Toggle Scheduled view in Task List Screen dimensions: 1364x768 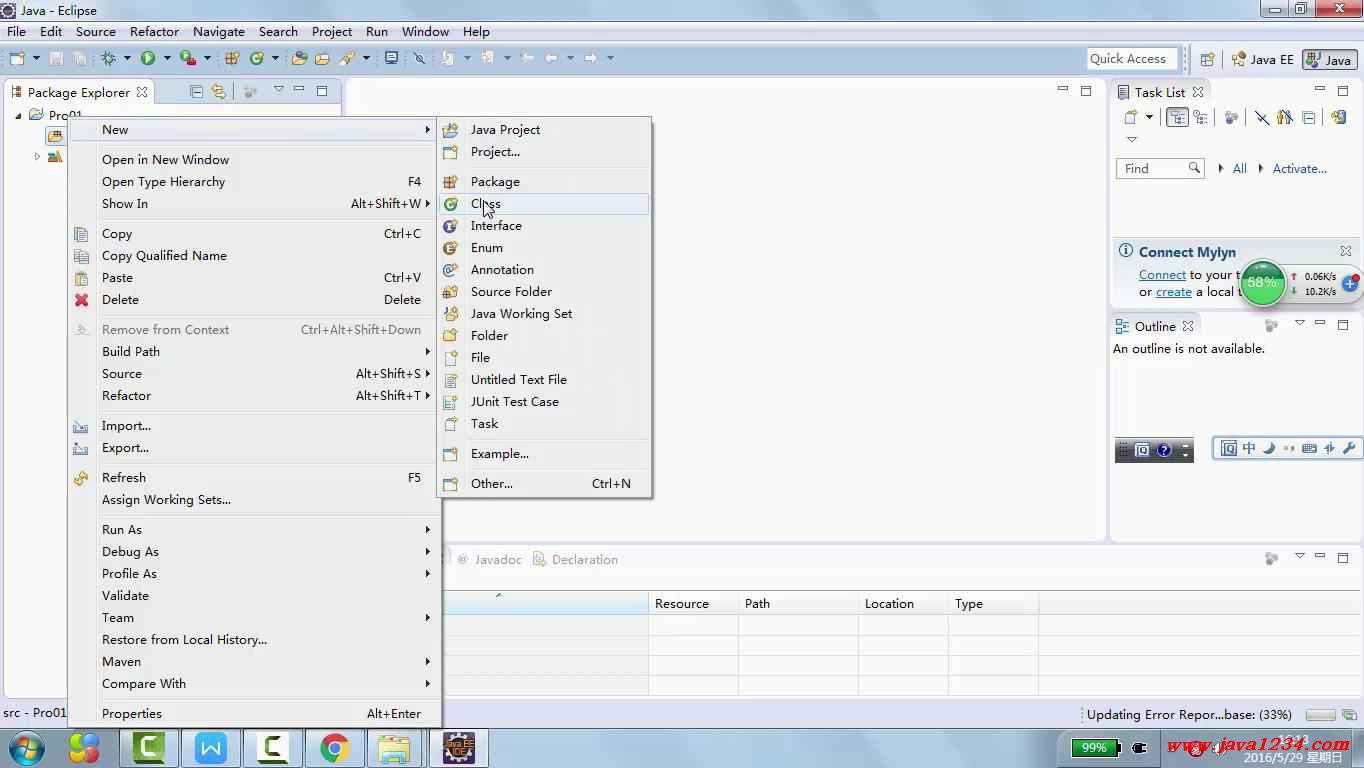pyautogui.click(x=1200, y=117)
